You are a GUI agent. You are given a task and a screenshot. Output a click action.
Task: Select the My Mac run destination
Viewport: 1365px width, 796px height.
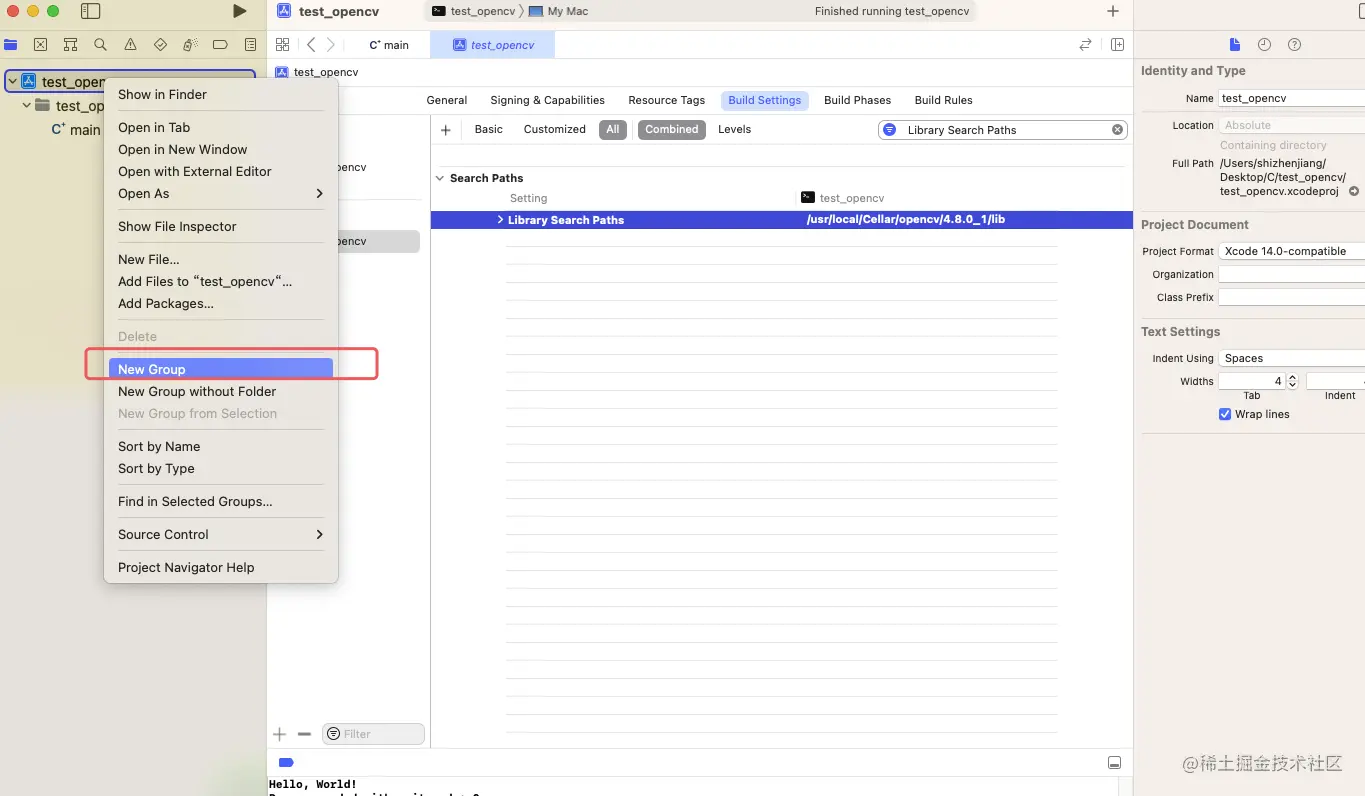tap(558, 11)
